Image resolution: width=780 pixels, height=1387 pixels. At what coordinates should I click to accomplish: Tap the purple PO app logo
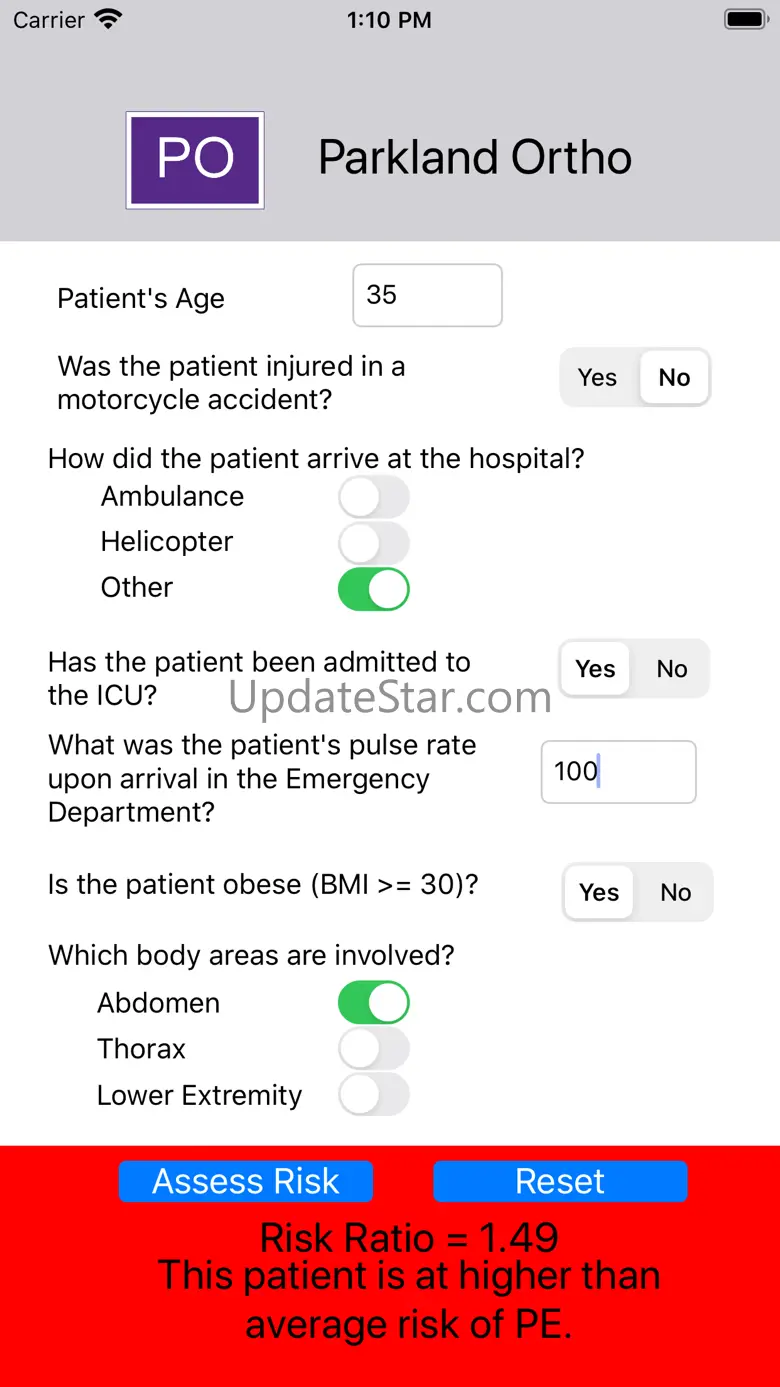(195, 160)
